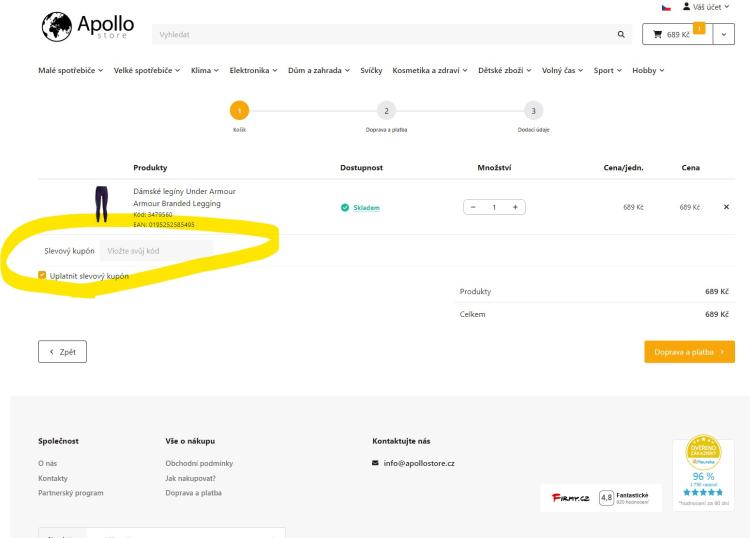Image resolution: width=750 pixels, height=538 pixels.
Task: Expand the cart dropdown arrow
Action: [x=724, y=34]
